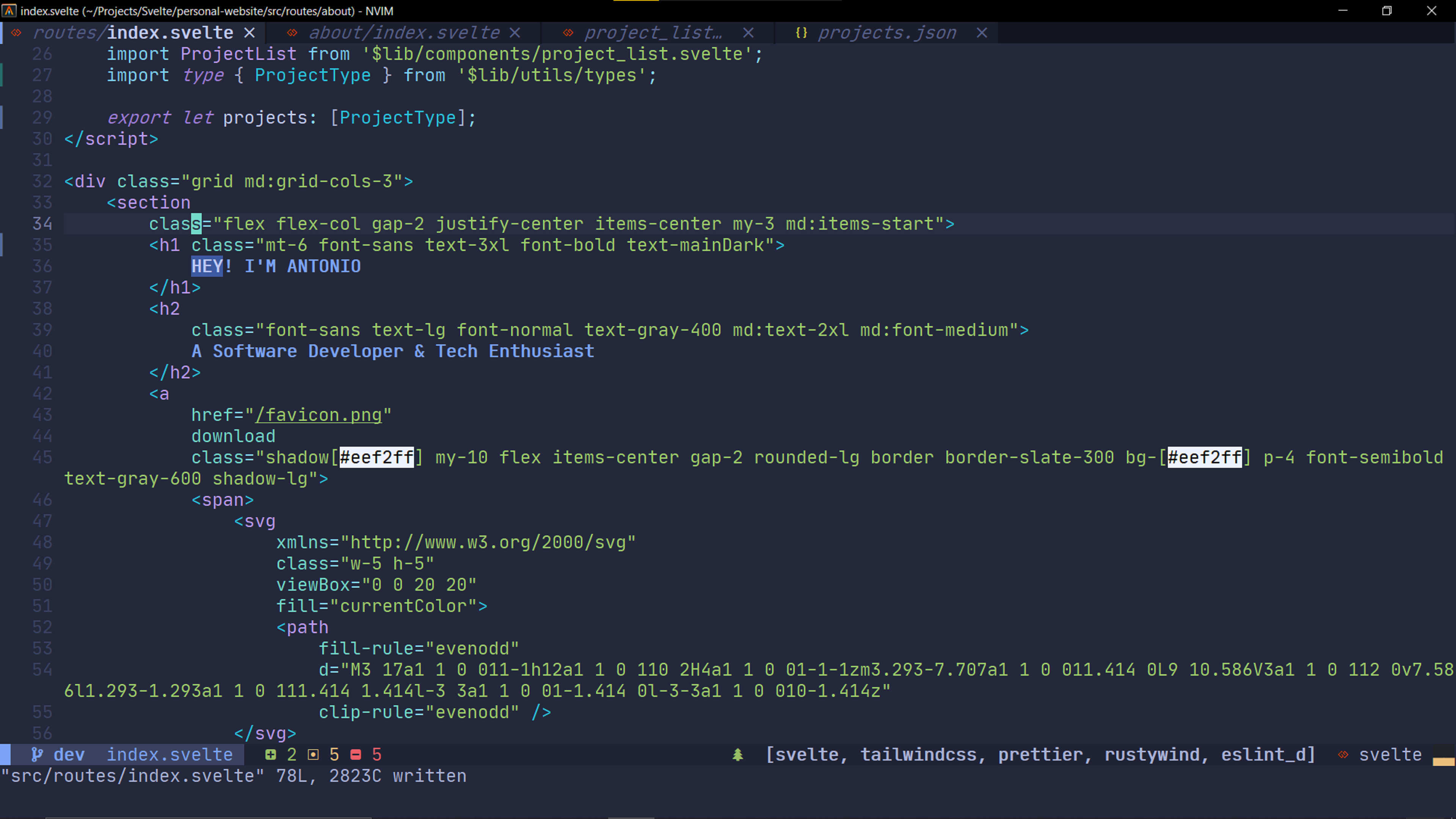Click Svelte icon on routes/index.svelte tab

pyautogui.click(x=16, y=33)
